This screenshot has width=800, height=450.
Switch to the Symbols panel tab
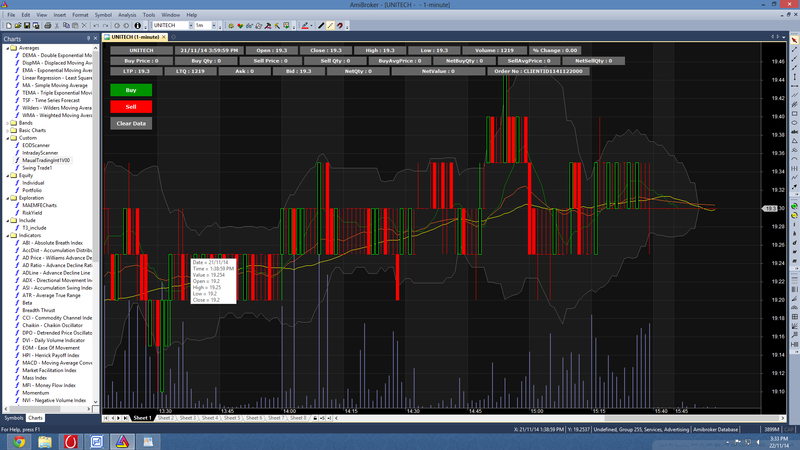click(14, 418)
